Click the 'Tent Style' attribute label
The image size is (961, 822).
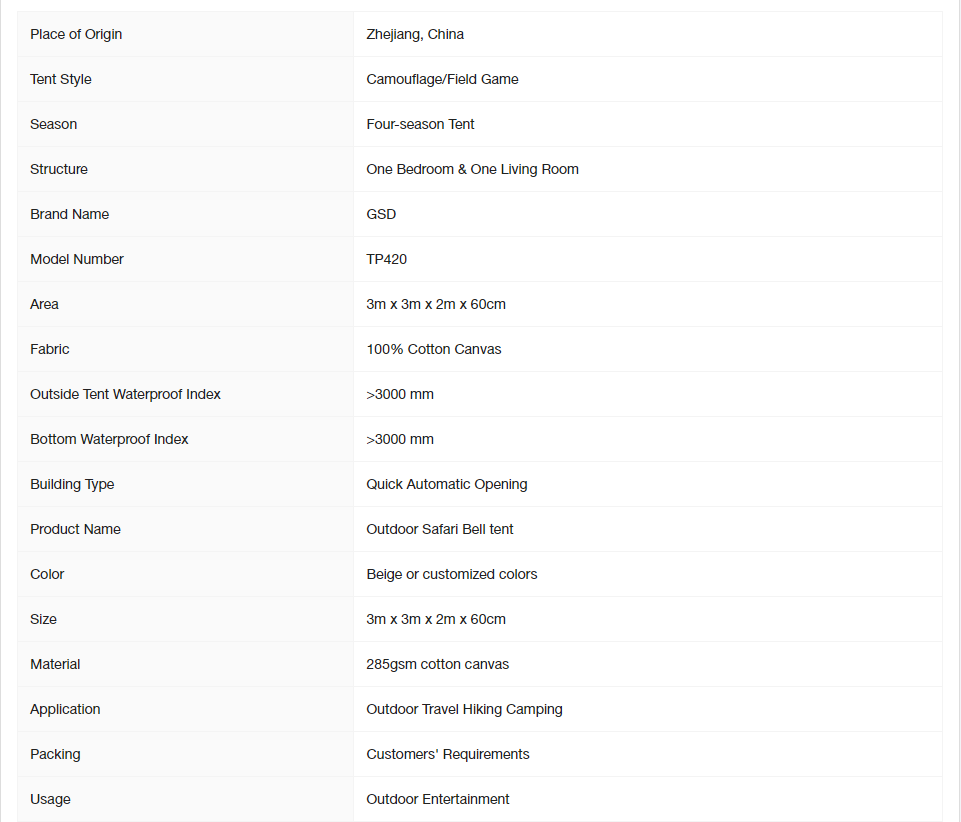point(61,79)
